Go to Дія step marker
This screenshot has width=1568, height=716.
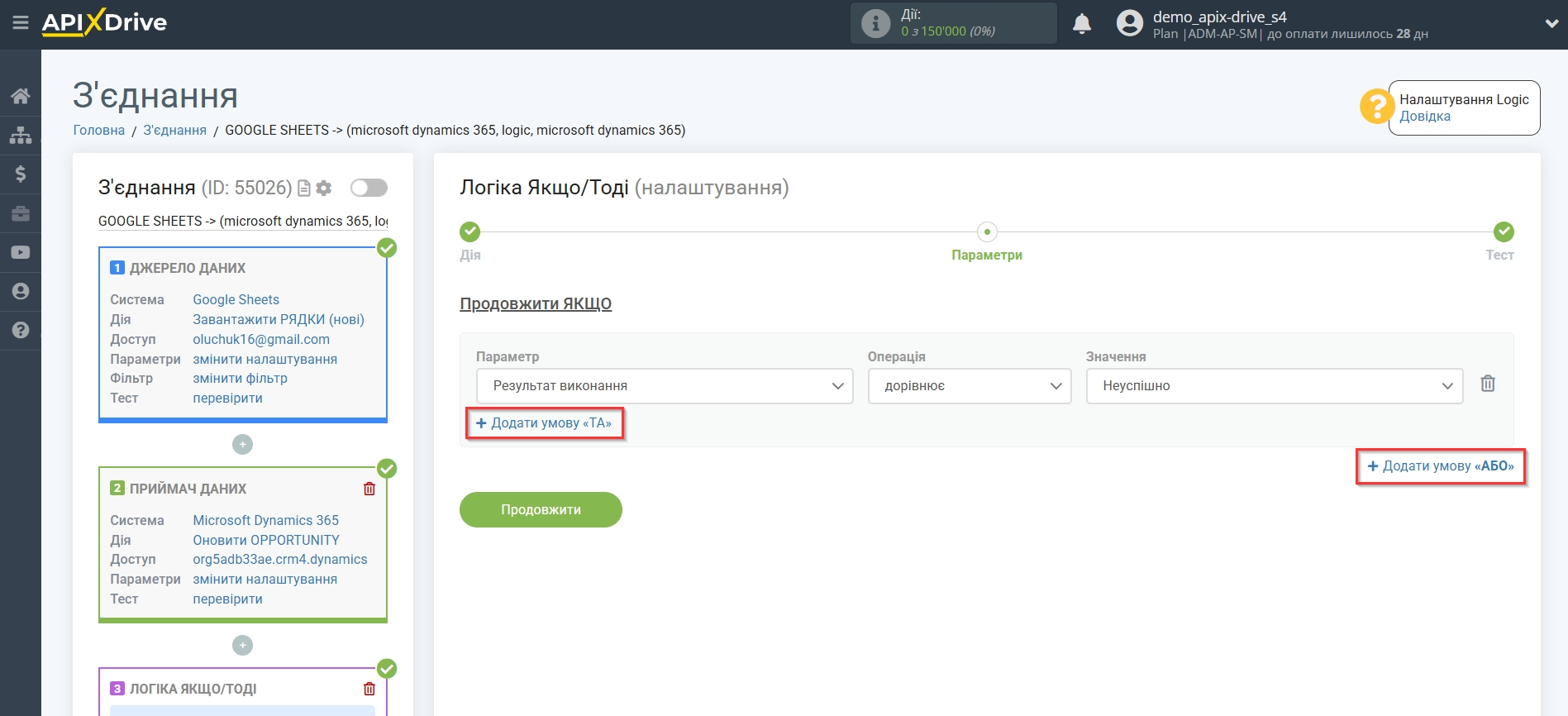pyautogui.click(x=470, y=232)
